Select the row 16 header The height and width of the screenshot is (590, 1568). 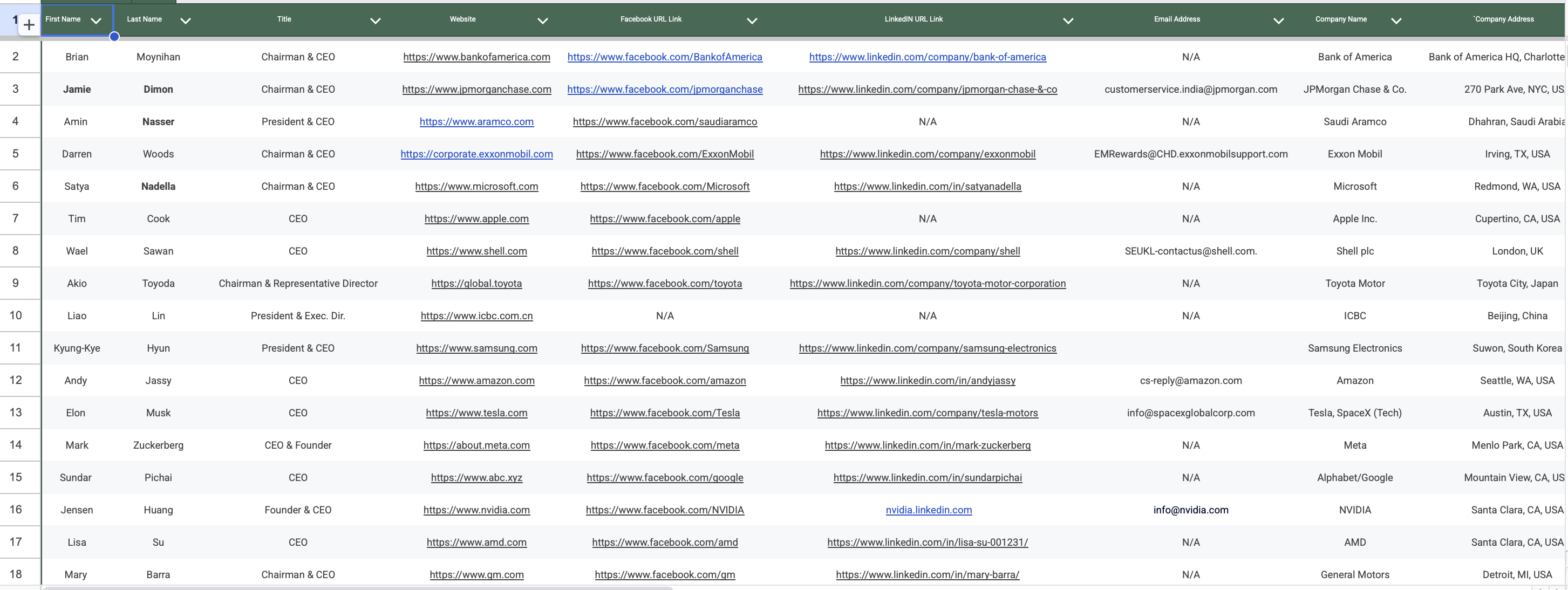tap(16, 510)
